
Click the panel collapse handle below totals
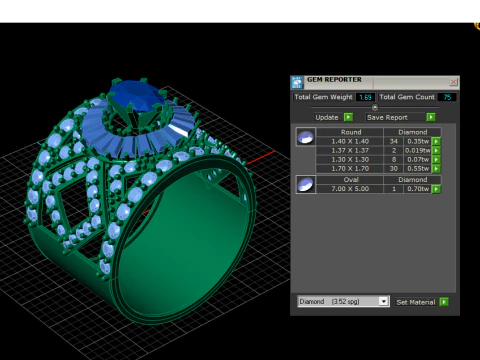[x=375, y=107]
